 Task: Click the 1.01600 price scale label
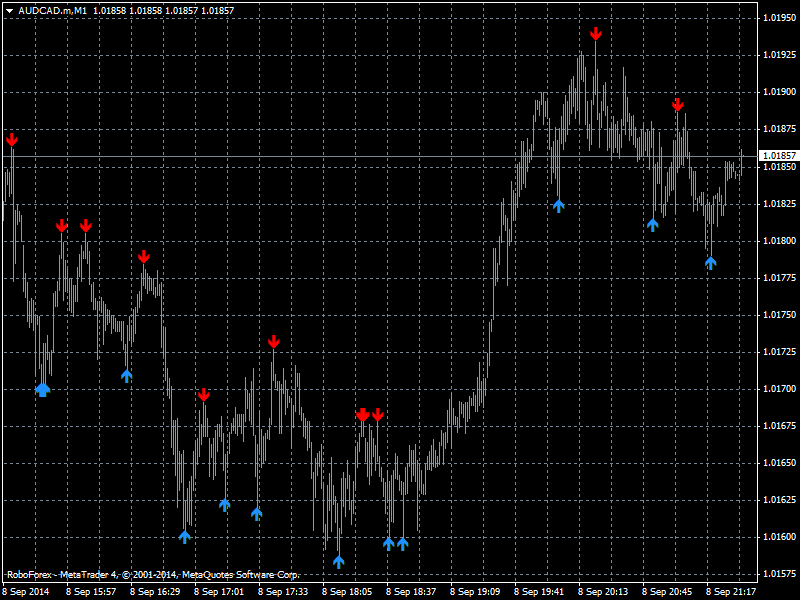click(779, 537)
